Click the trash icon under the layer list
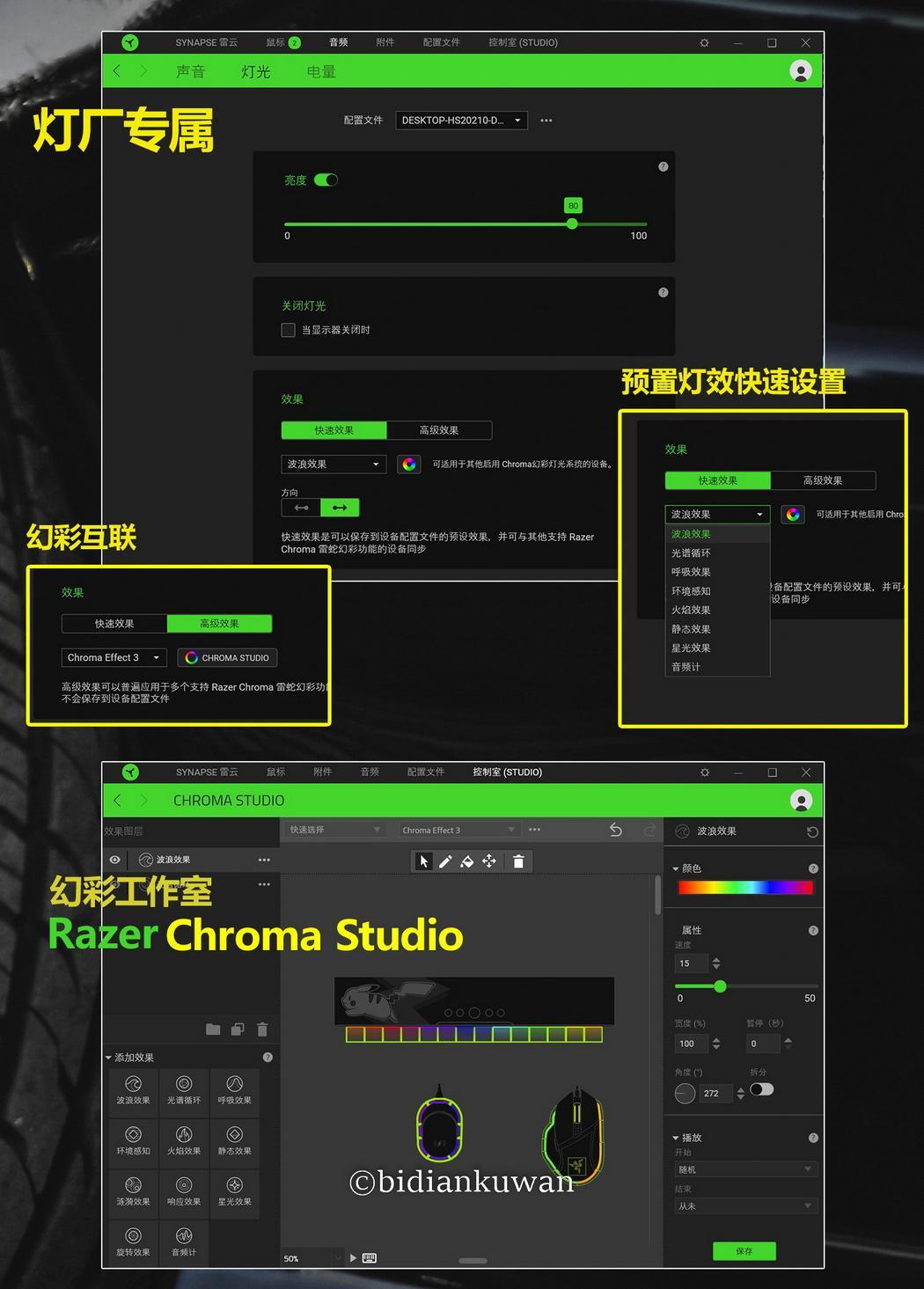Viewport: 924px width, 1289px height. click(x=262, y=1029)
